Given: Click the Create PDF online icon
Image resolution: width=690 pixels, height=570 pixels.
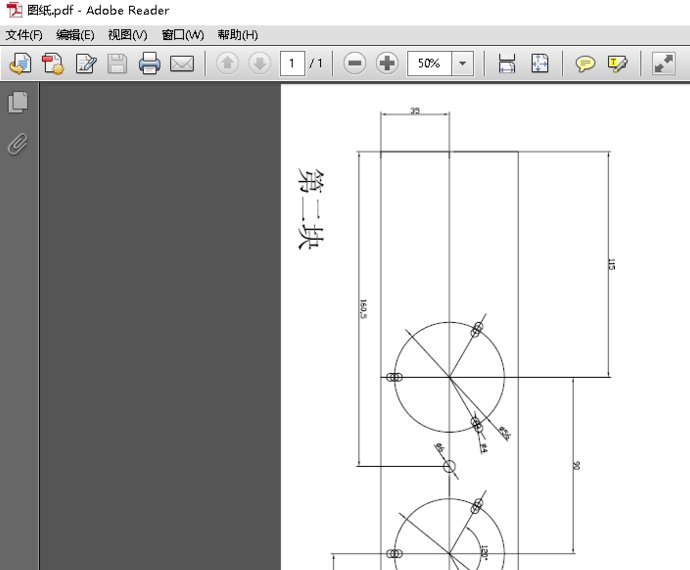Looking at the screenshot, I should pyautogui.click(x=53, y=64).
